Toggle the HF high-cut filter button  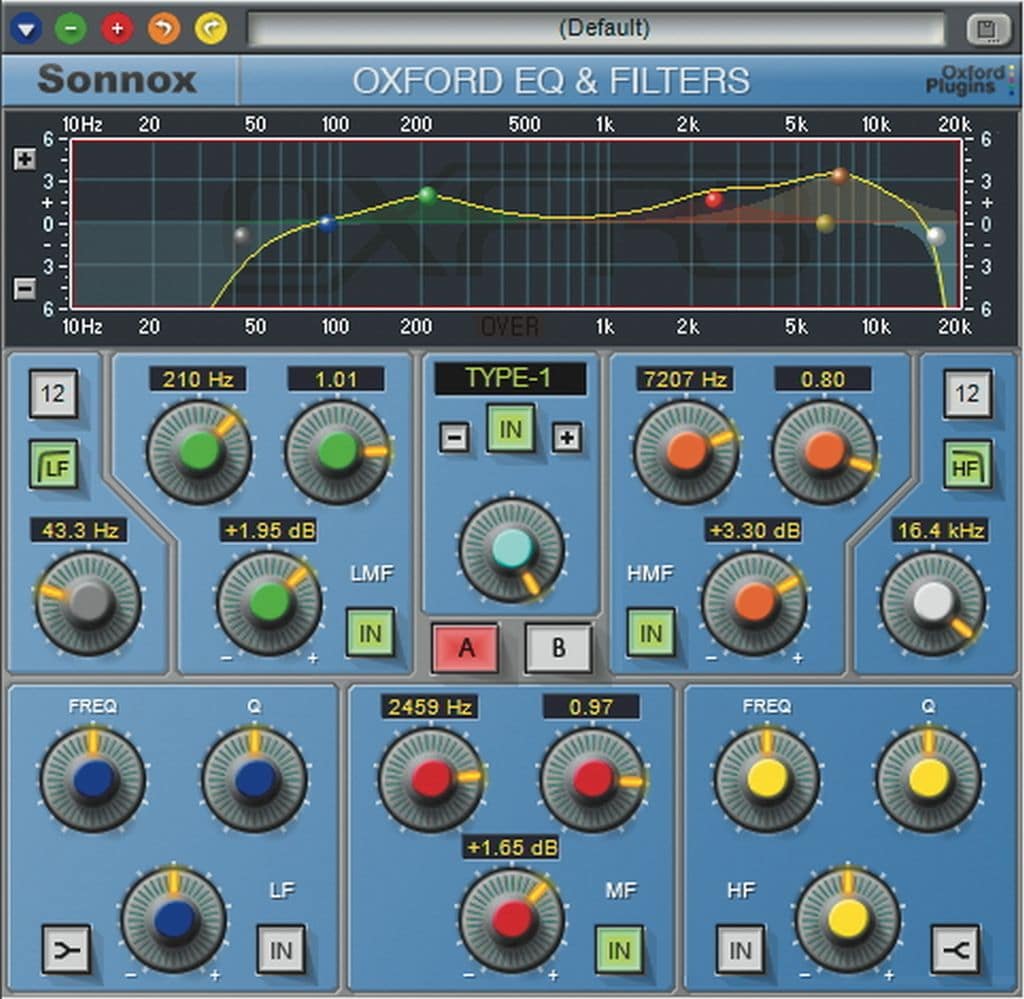[967, 465]
